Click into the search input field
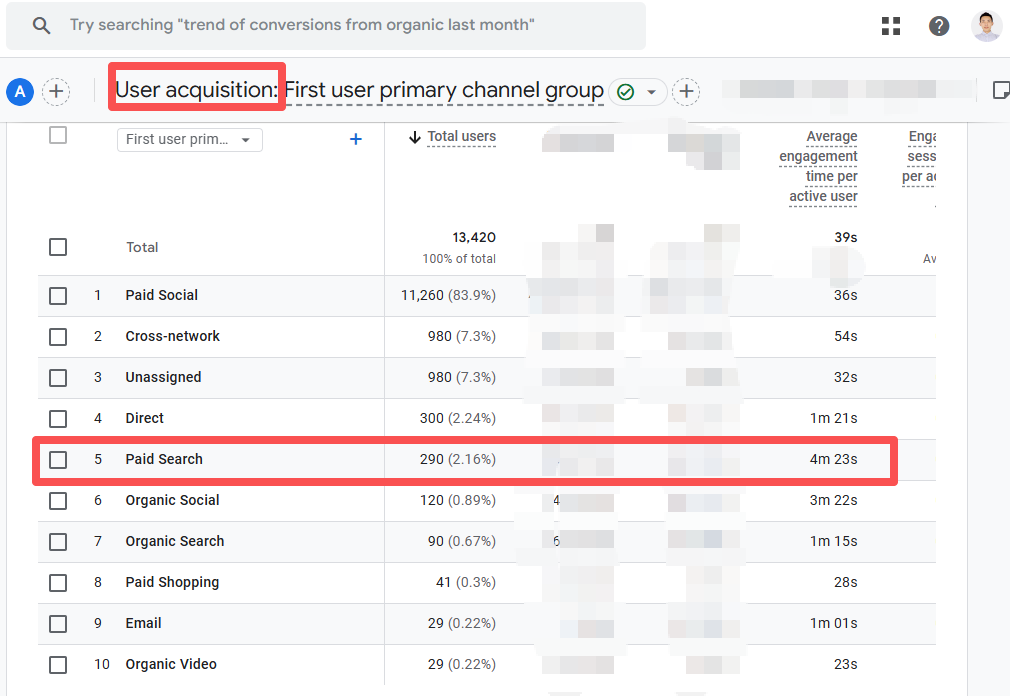Image resolution: width=1010 pixels, height=696 pixels. 340,26
